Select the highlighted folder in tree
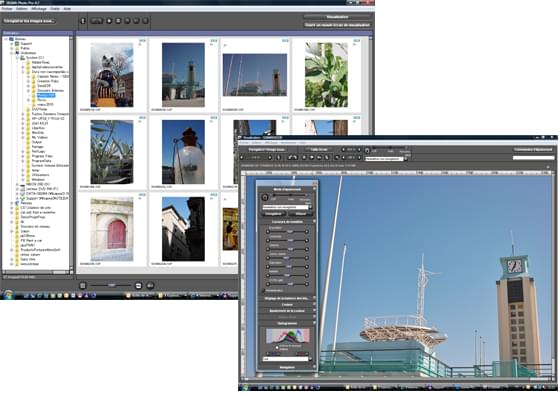This screenshot has width=560, height=393. [46, 95]
